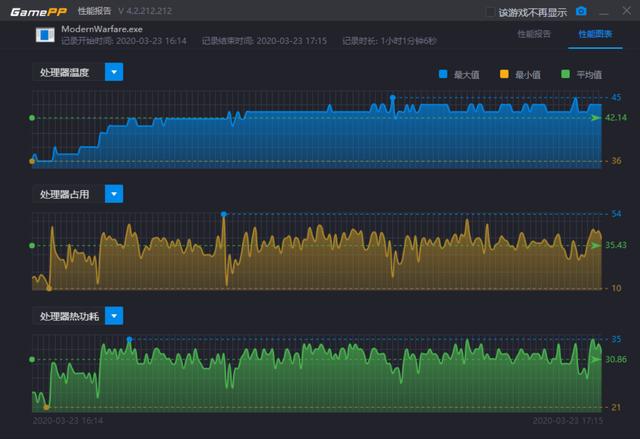Click the 21 minimum power label

(x=616, y=407)
